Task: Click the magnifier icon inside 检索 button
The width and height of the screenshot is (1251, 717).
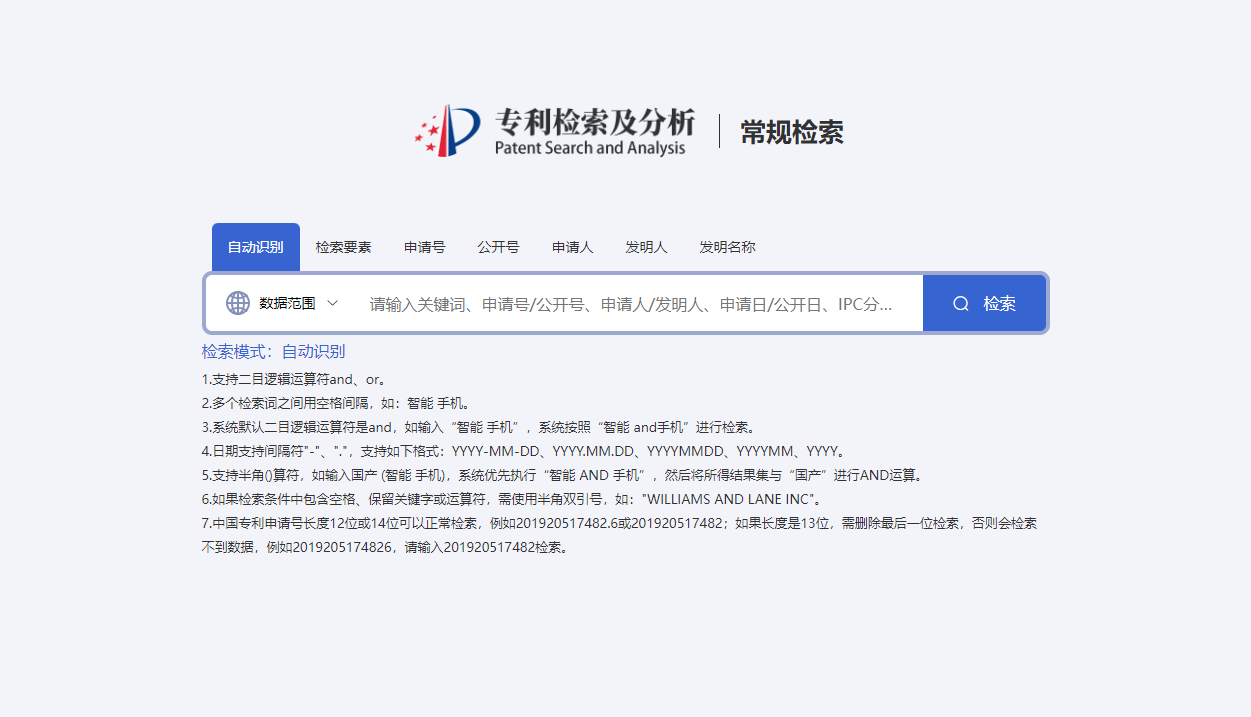Action: pyautogui.click(x=960, y=302)
